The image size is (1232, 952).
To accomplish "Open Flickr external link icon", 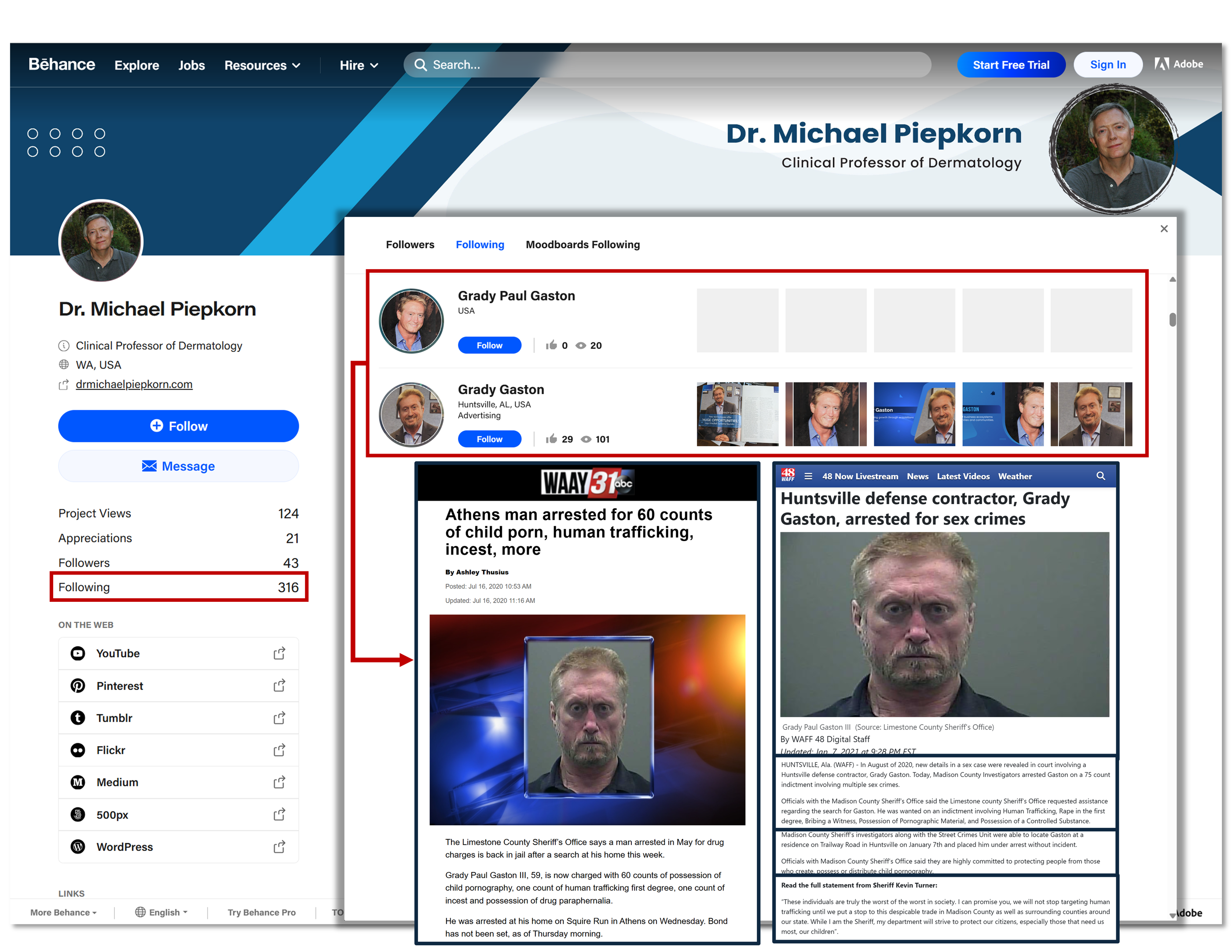I will pyautogui.click(x=279, y=750).
